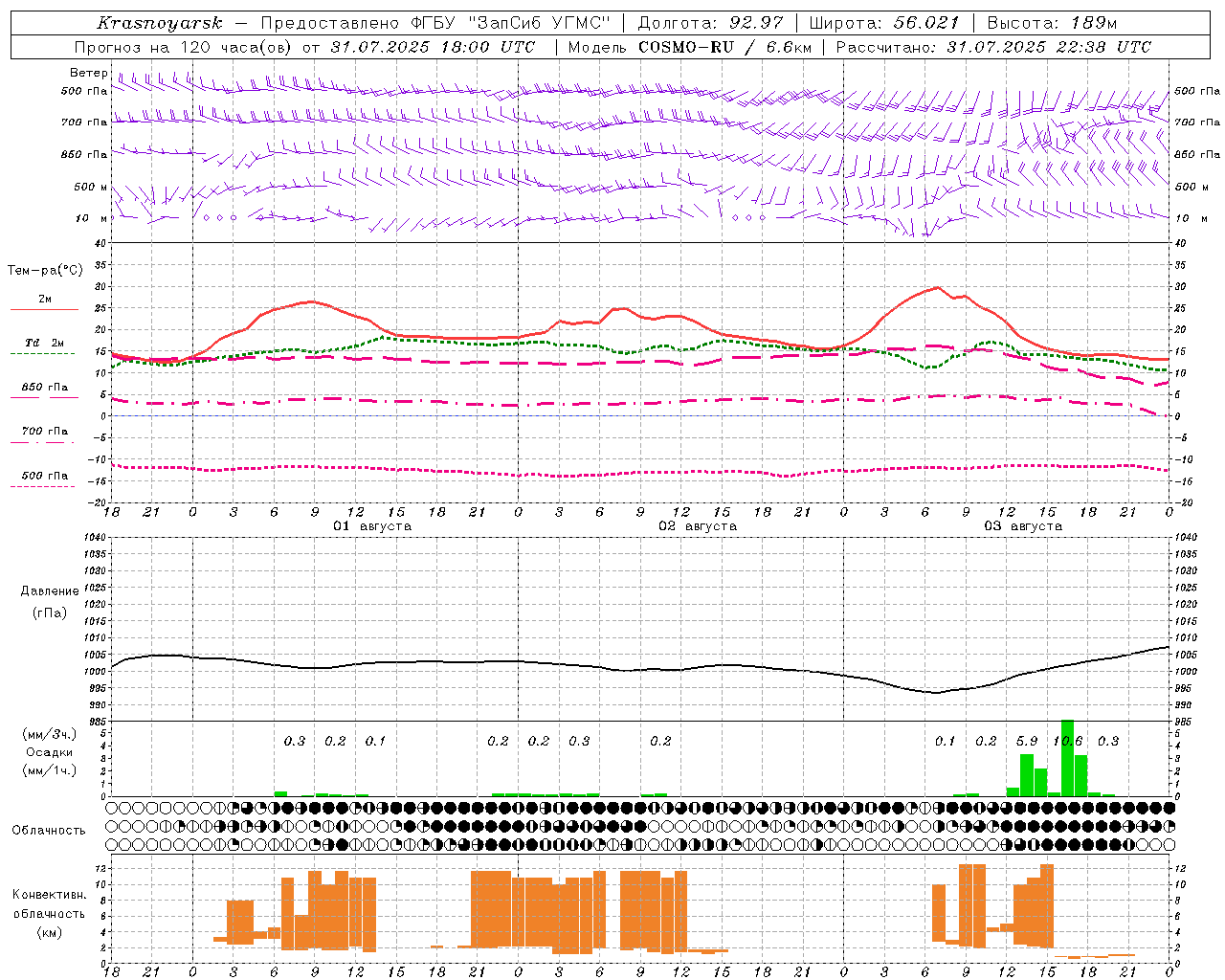Click the Тем-ра(°C) temperature axis title

45,271
